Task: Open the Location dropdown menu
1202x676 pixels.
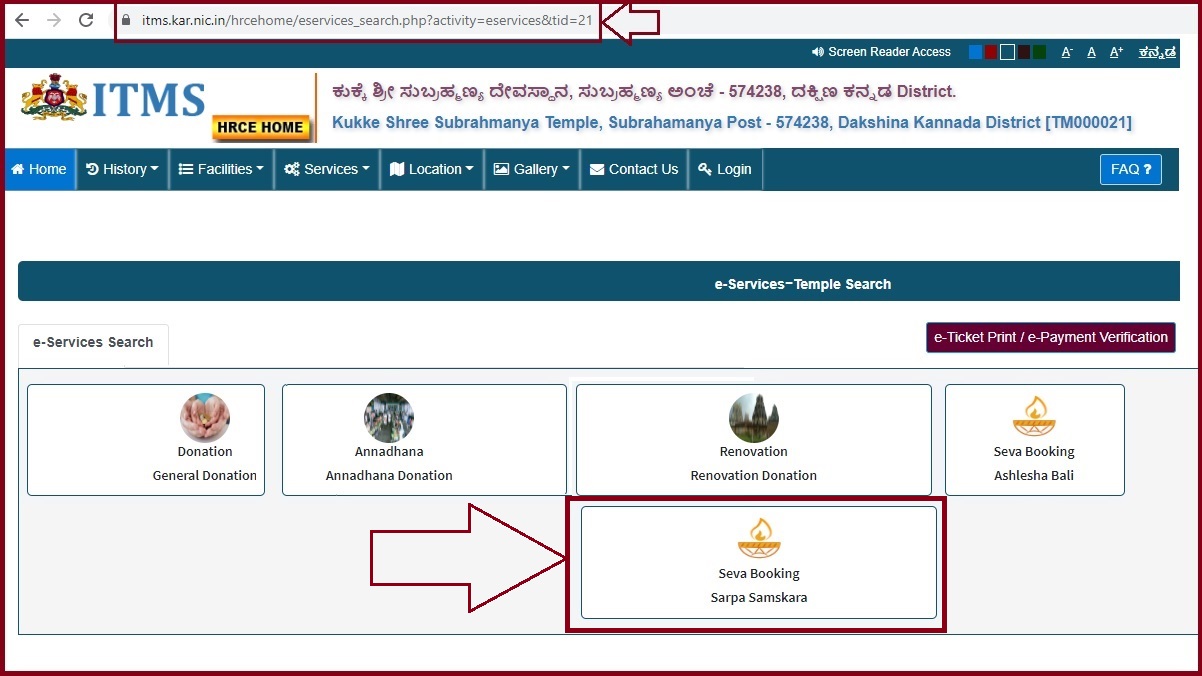Action: pos(432,169)
